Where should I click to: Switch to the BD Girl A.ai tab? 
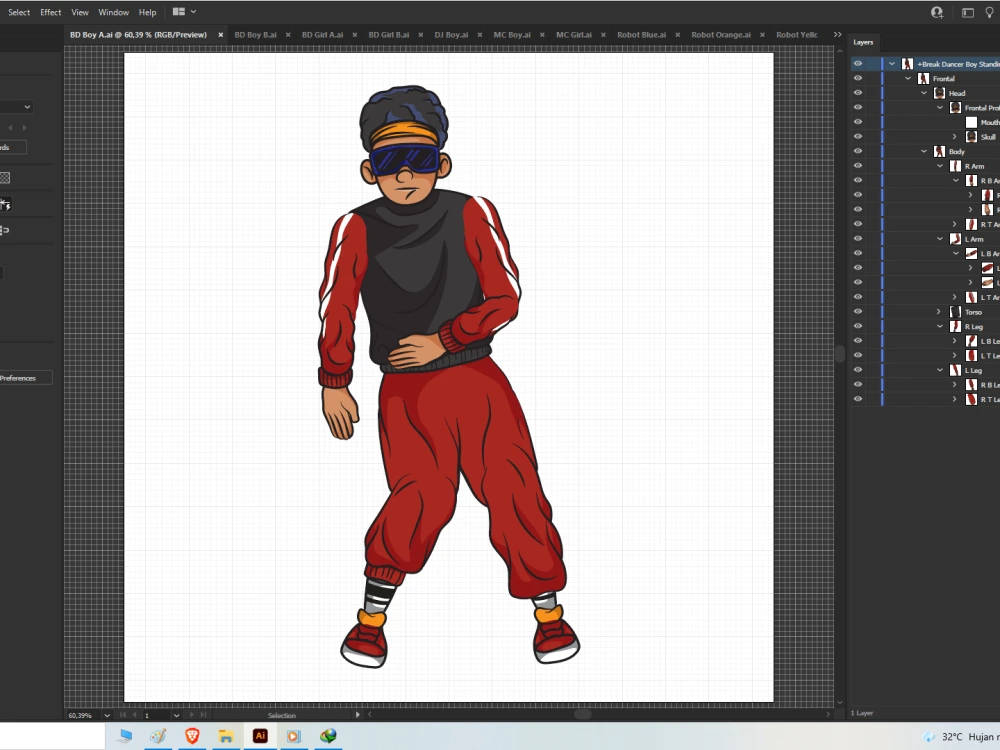click(x=322, y=34)
